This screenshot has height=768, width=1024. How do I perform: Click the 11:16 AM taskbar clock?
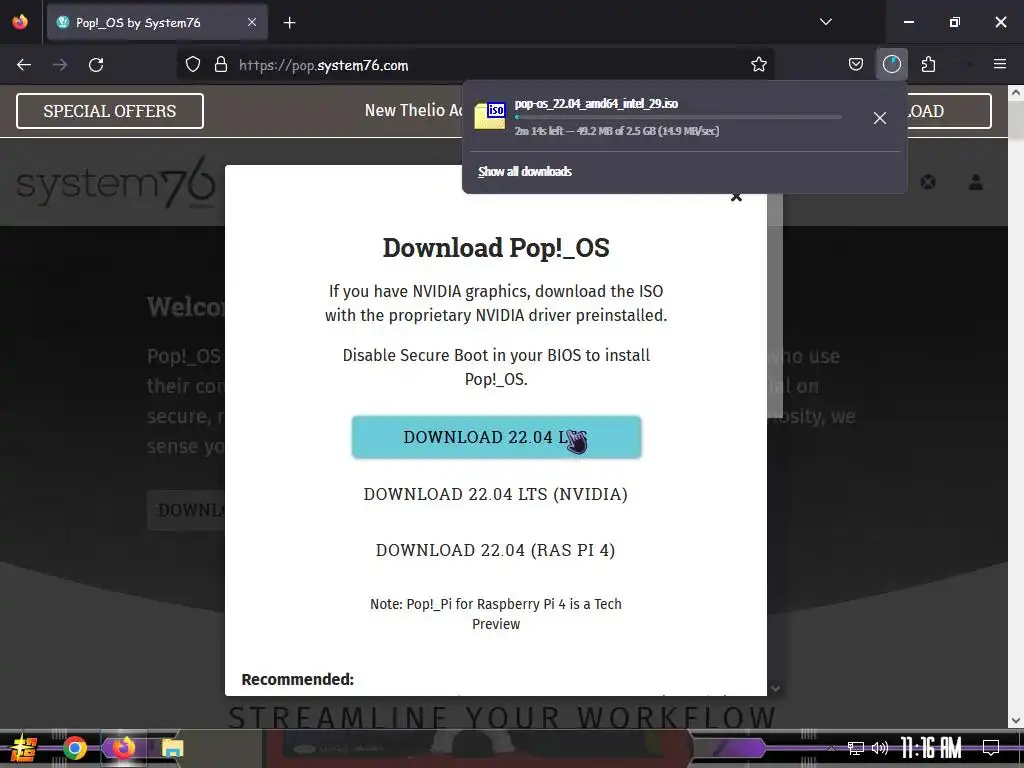click(x=931, y=748)
